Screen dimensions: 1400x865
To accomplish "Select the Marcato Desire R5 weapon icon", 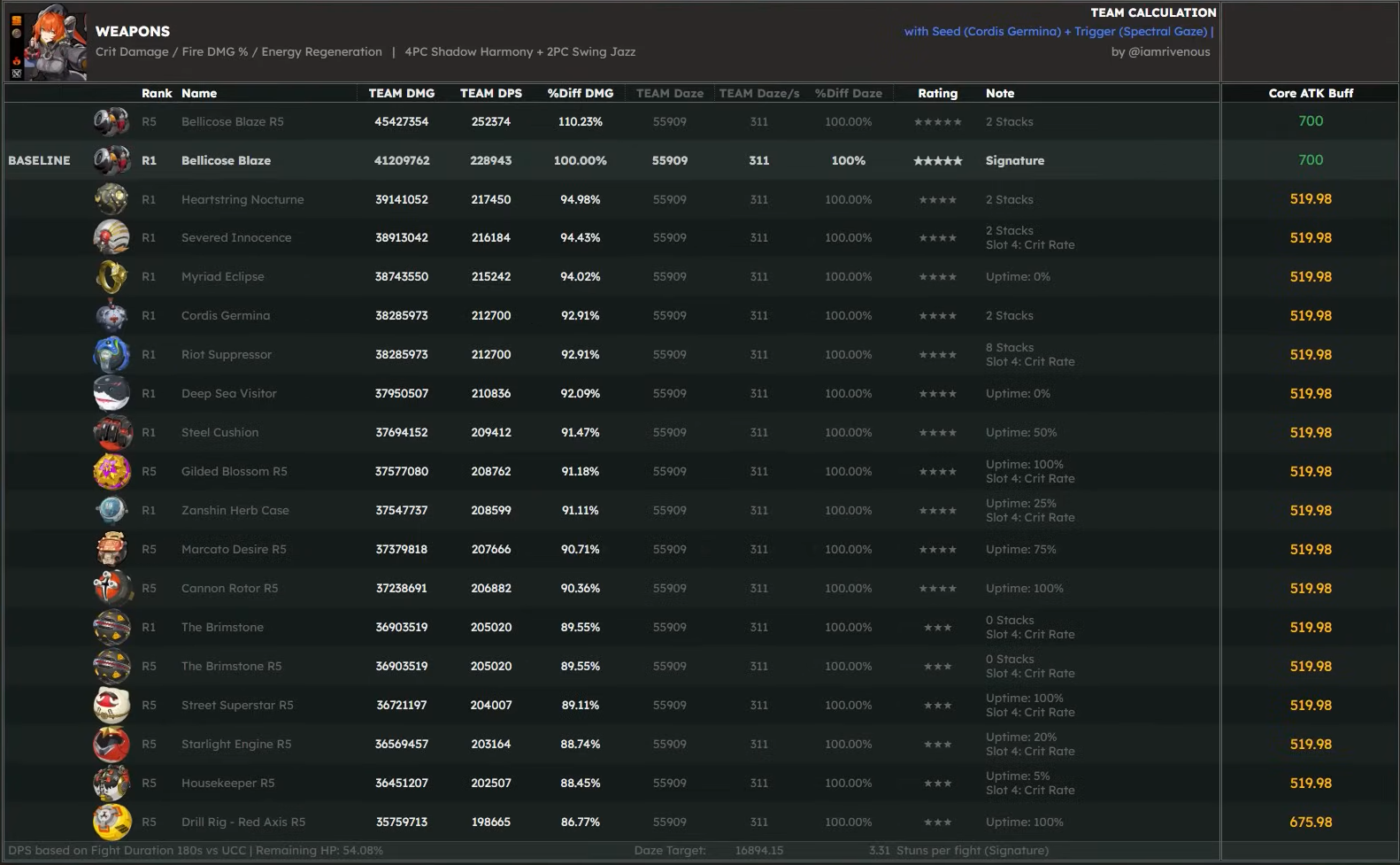I will (x=112, y=549).
